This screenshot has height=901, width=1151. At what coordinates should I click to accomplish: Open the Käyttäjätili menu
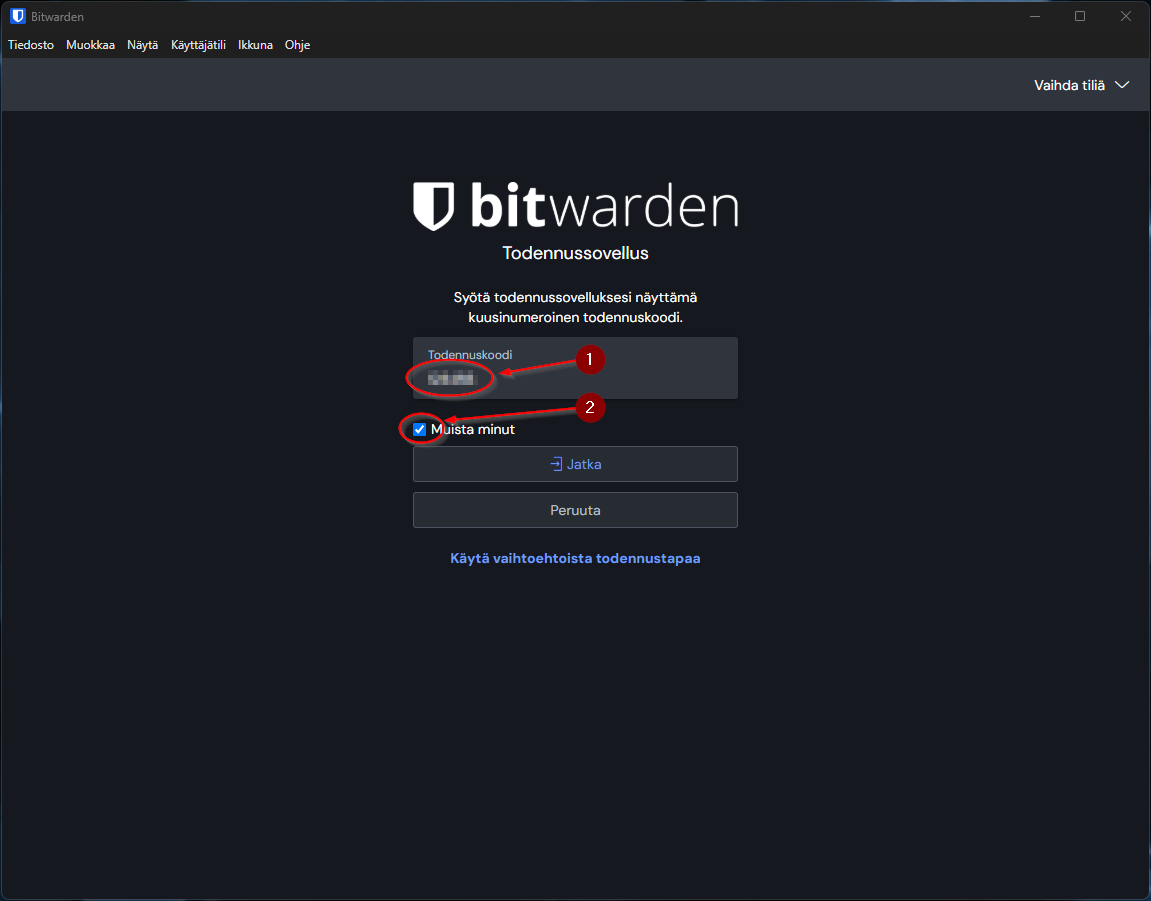tap(198, 45)
